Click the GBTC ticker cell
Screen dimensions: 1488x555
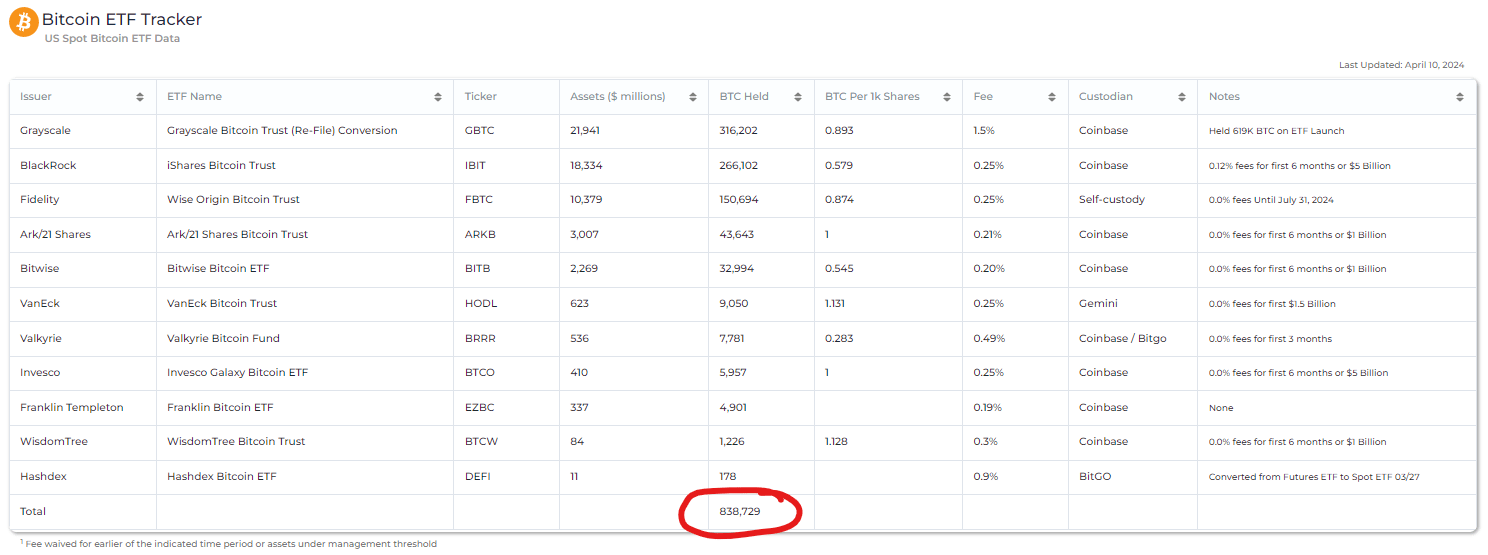[x=480, y=131]
